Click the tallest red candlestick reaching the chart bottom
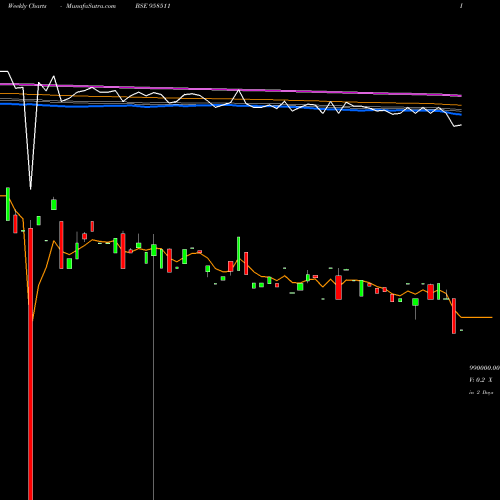The height and width of the screenshot is (500, 500). point(31,363)
